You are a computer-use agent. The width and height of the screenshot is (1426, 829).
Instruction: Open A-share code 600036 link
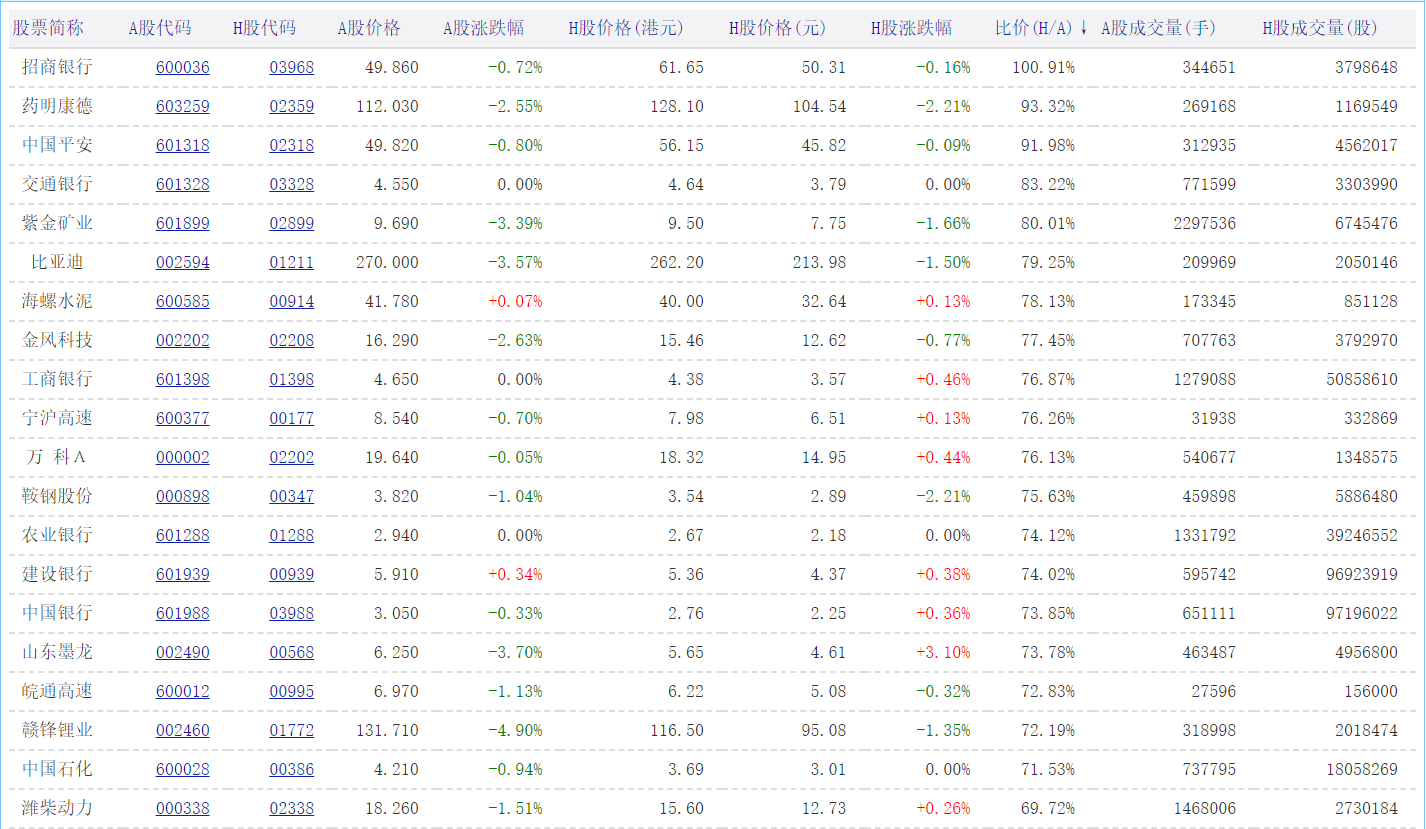point(183,67)
